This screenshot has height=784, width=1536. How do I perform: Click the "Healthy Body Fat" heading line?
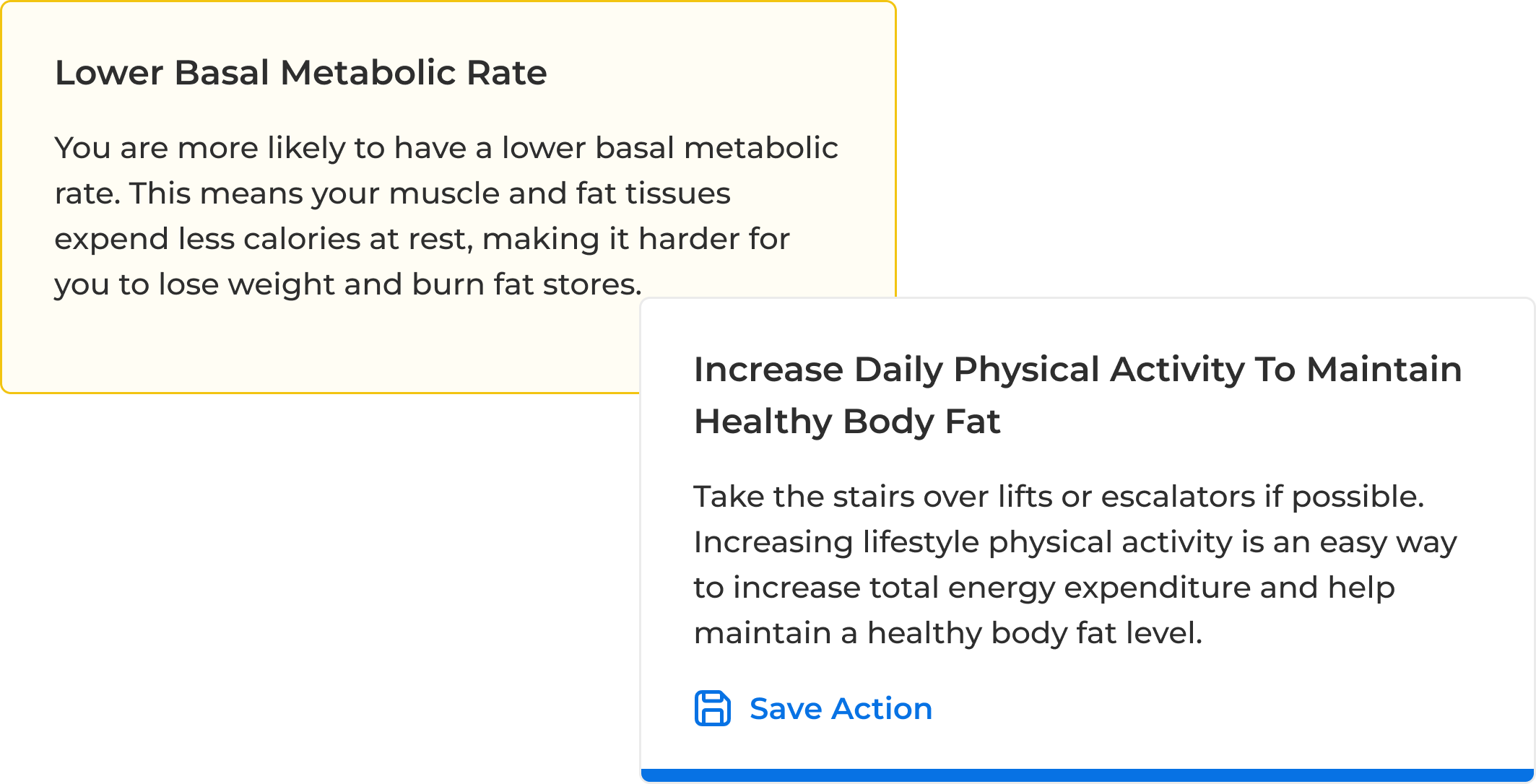click(846, 422)
